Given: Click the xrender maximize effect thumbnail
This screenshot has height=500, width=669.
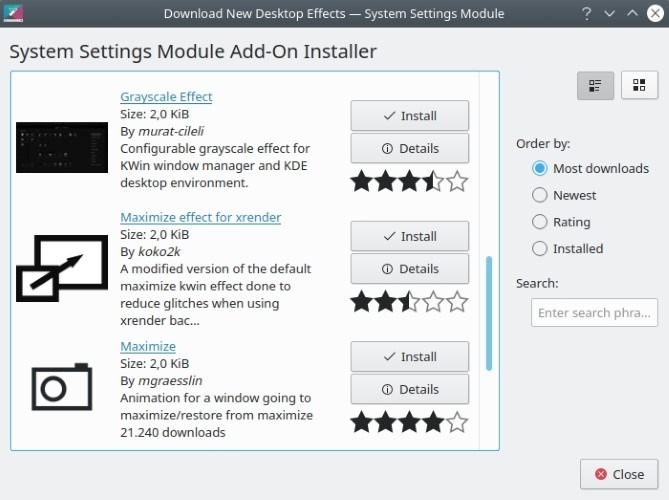Looking at the screenshot, I should point(62,268).
